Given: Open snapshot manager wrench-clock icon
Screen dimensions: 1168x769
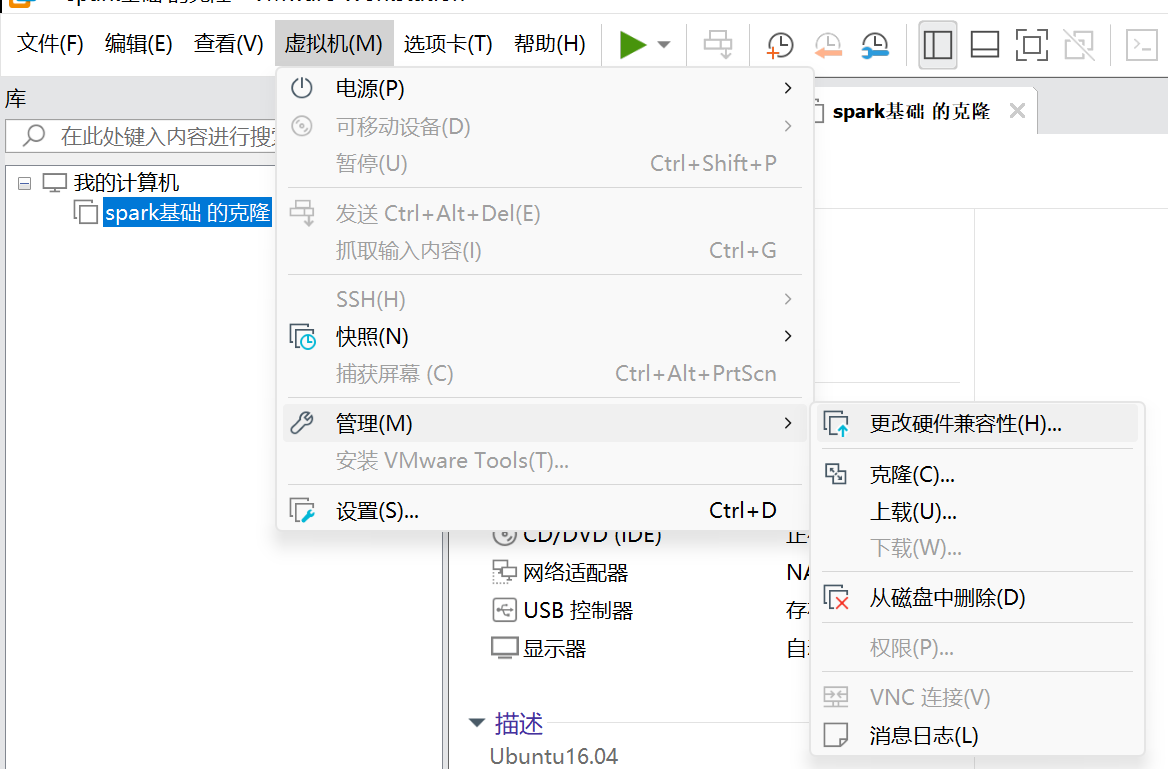Looking at the screenshot, I should point(875,45).
